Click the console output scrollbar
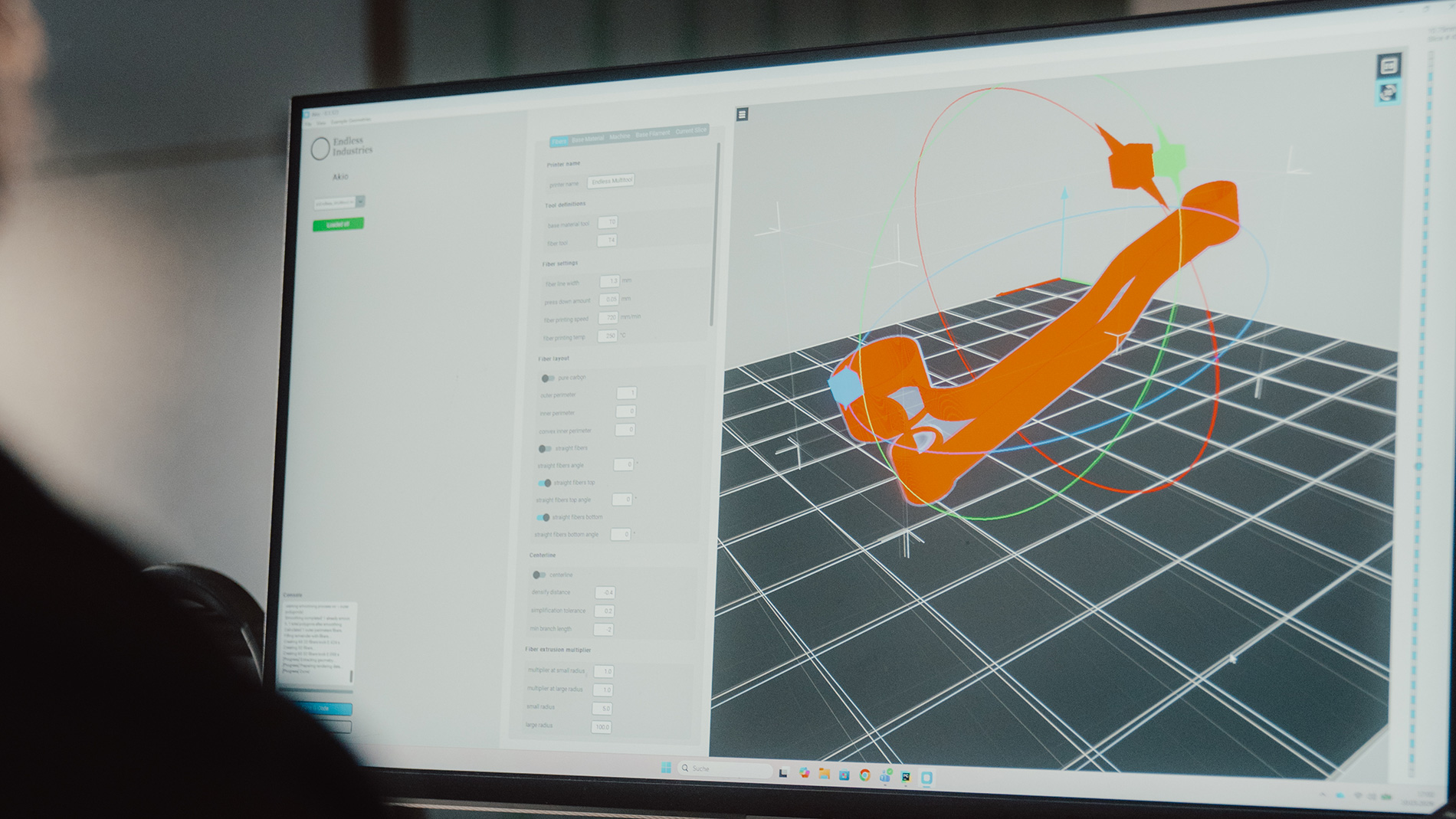This screenshot has height=819, width=1456. click(x=351, y=676)
